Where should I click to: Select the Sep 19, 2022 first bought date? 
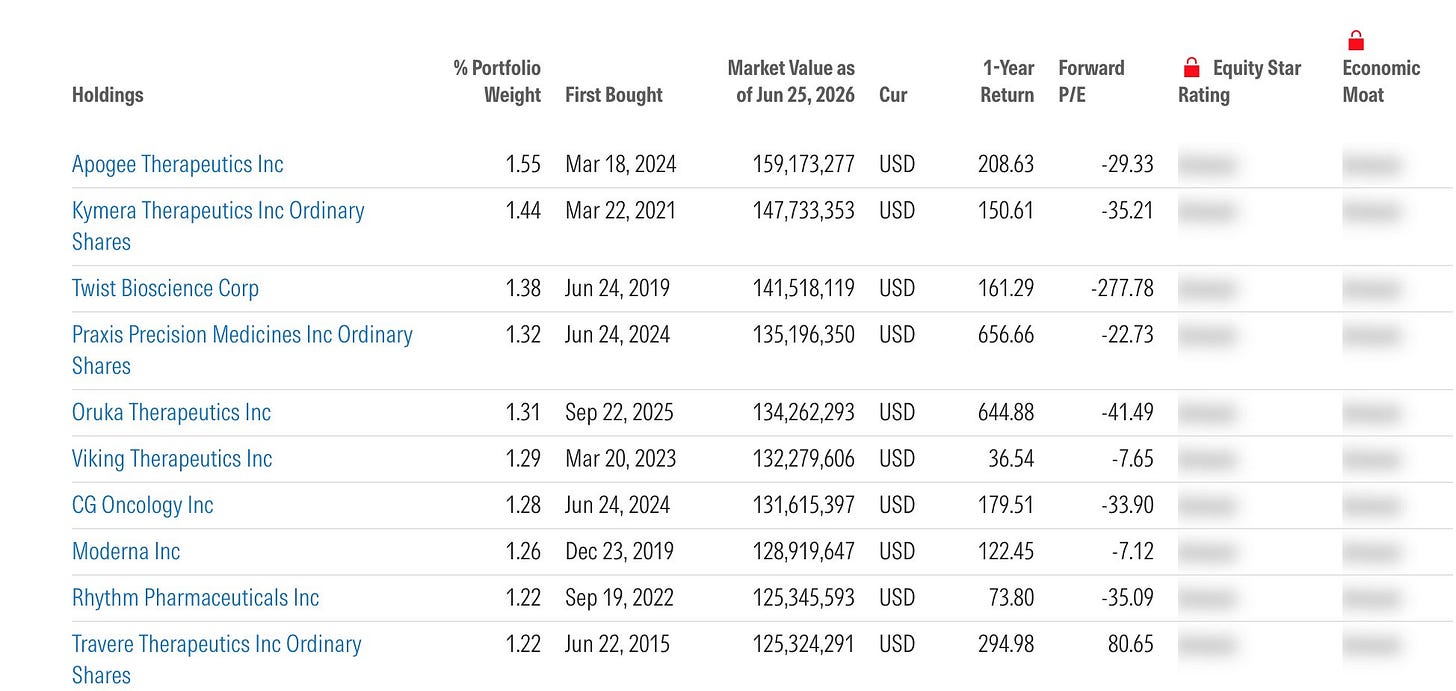619,598
